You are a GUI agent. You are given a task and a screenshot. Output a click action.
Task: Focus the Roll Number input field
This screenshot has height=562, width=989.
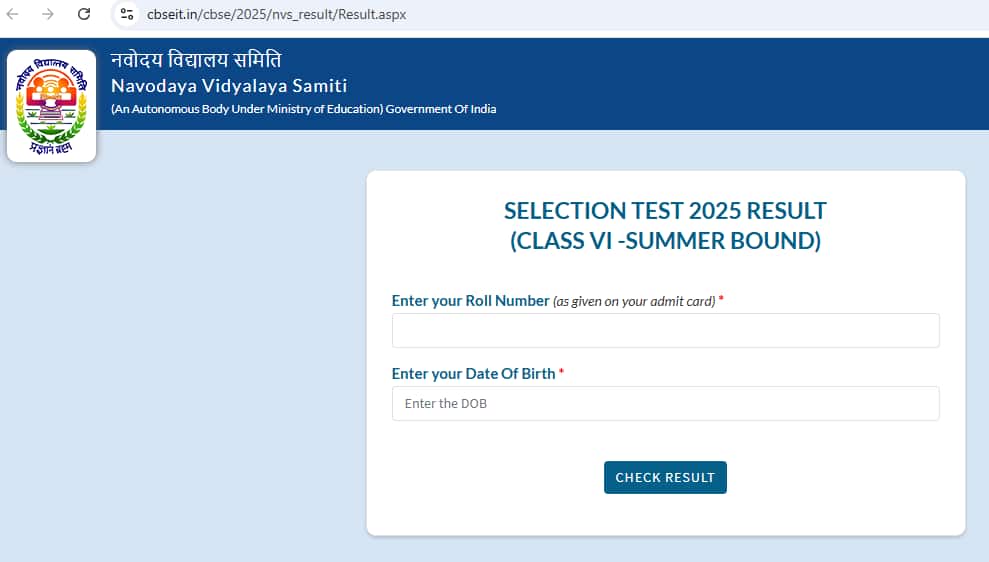pyautogui.click(x=665, y=331)
